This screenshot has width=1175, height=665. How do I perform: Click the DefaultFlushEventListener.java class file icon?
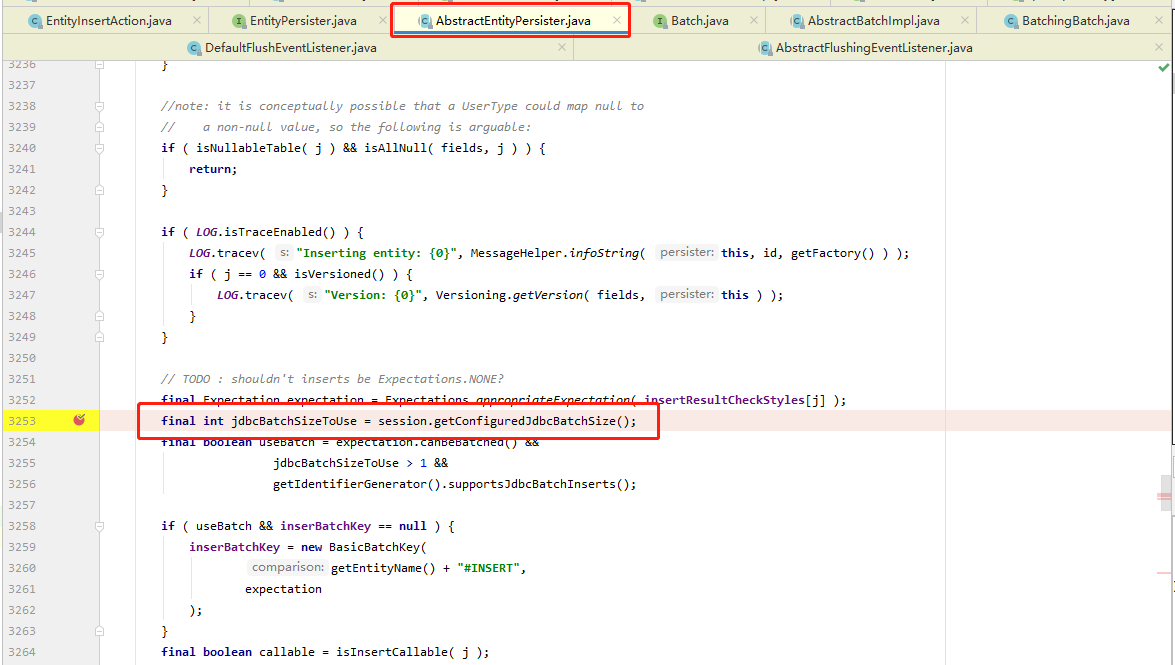(194, 48)
